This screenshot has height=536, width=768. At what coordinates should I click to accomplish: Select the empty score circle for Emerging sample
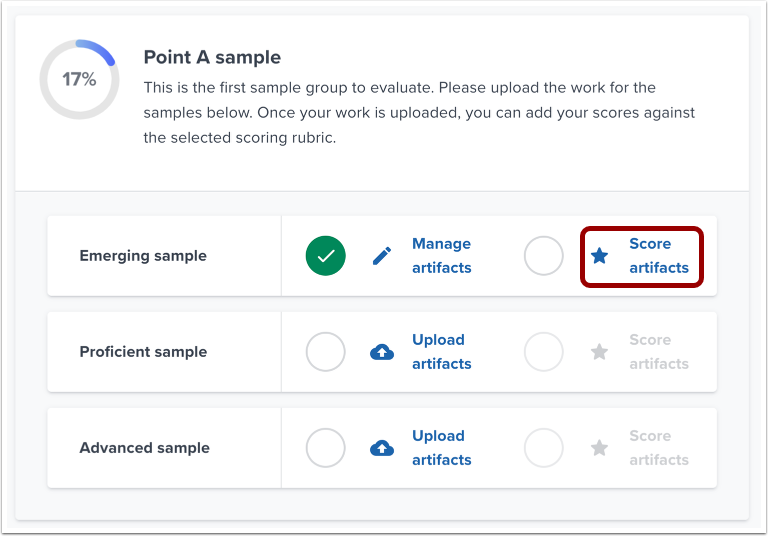tap(544, 256)
